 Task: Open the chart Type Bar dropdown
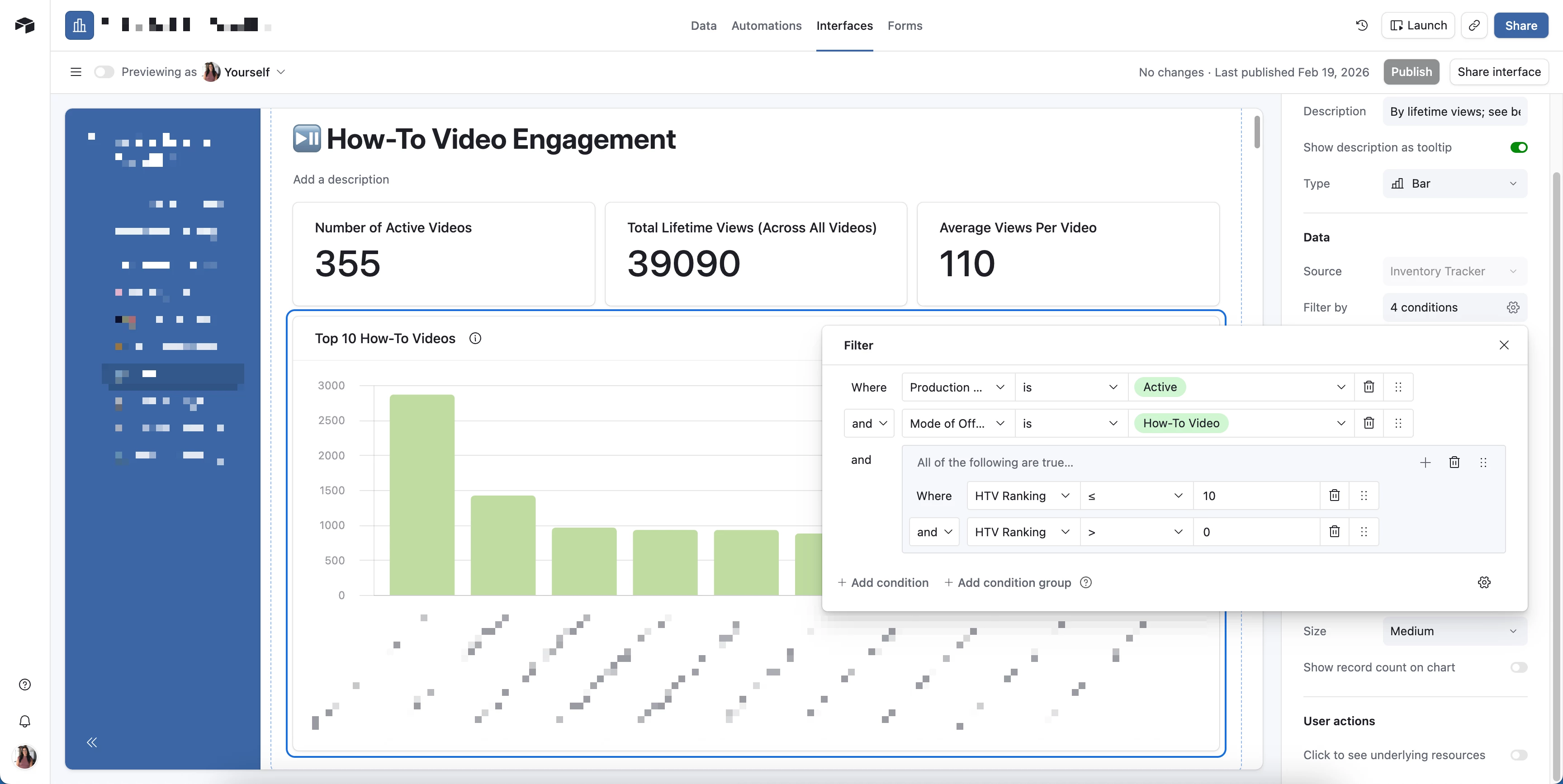tap(1454, 184)
